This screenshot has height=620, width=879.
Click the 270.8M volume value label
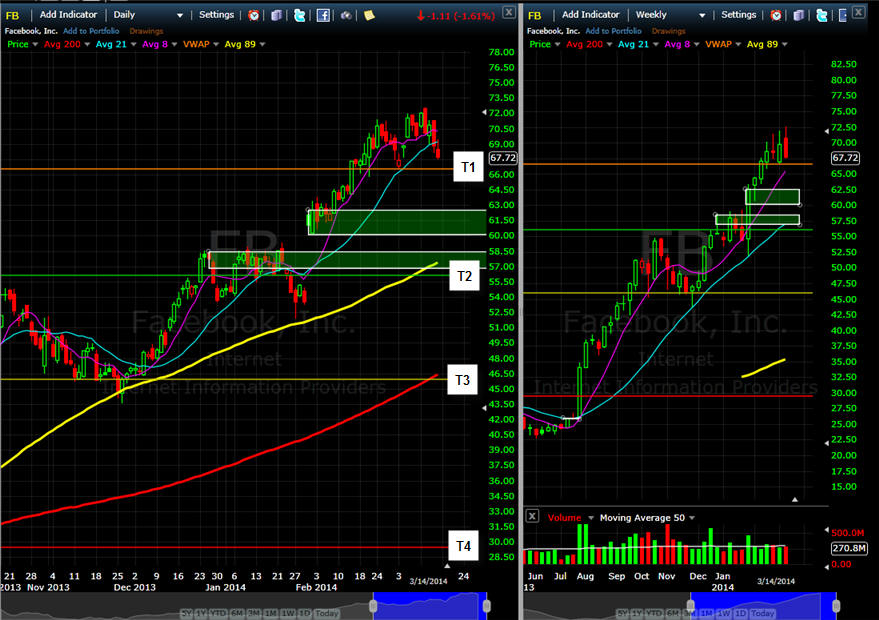pos(849,548)
